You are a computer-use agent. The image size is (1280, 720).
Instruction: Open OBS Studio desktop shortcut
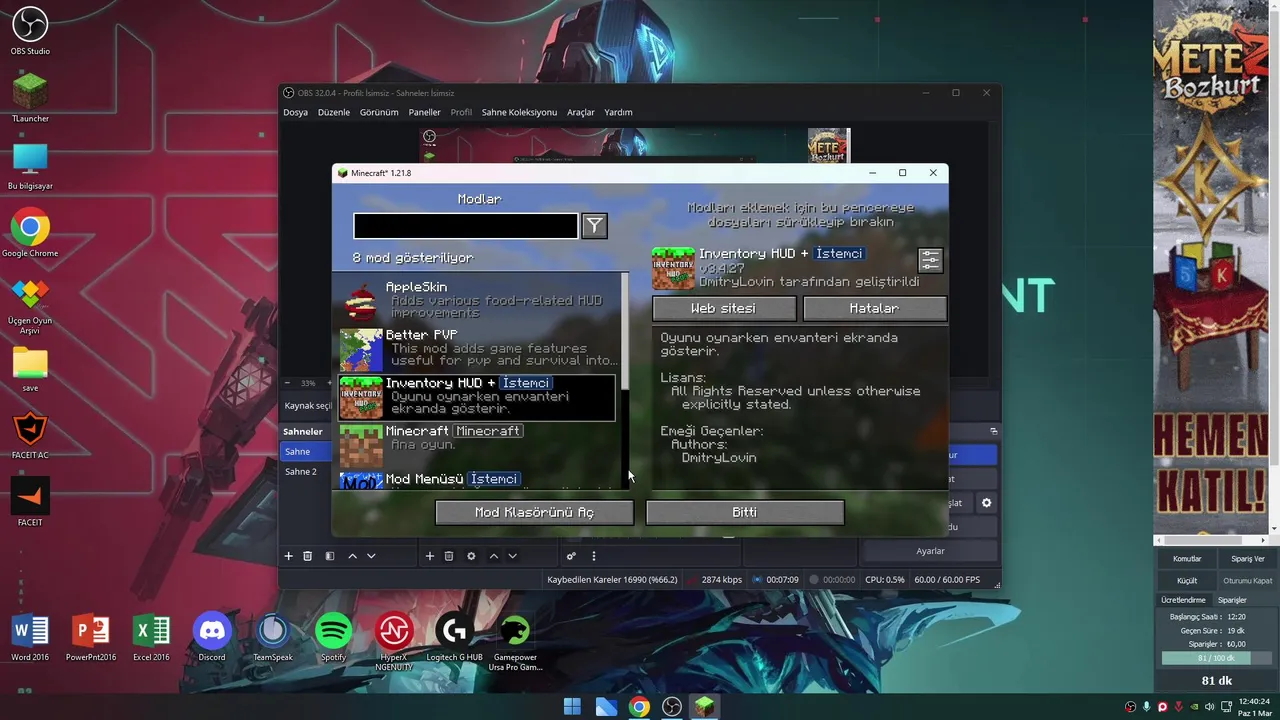coord(30,31)
